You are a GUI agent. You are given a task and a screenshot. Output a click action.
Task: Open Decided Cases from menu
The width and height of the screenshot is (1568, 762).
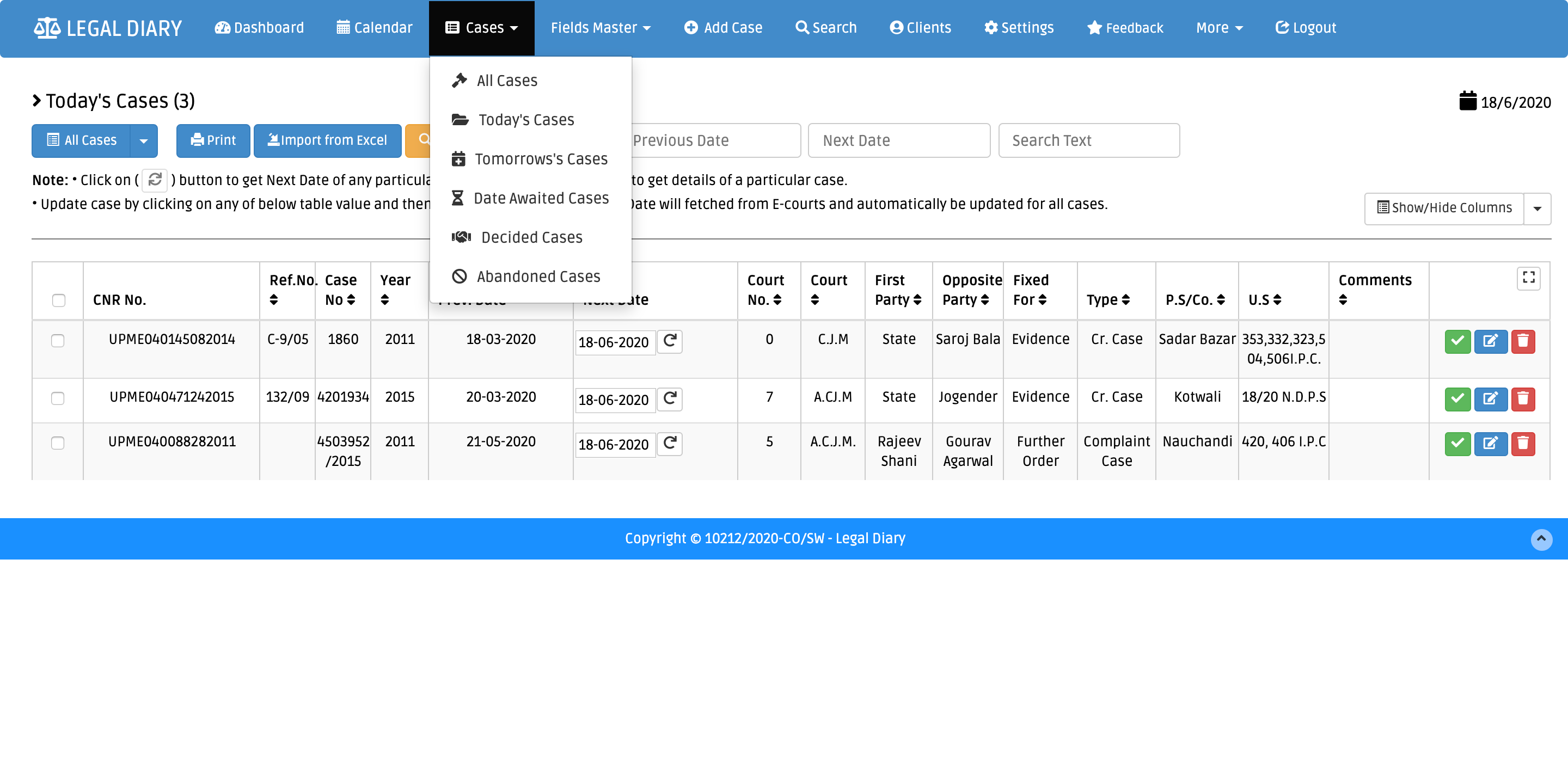[x=531, y=237]
